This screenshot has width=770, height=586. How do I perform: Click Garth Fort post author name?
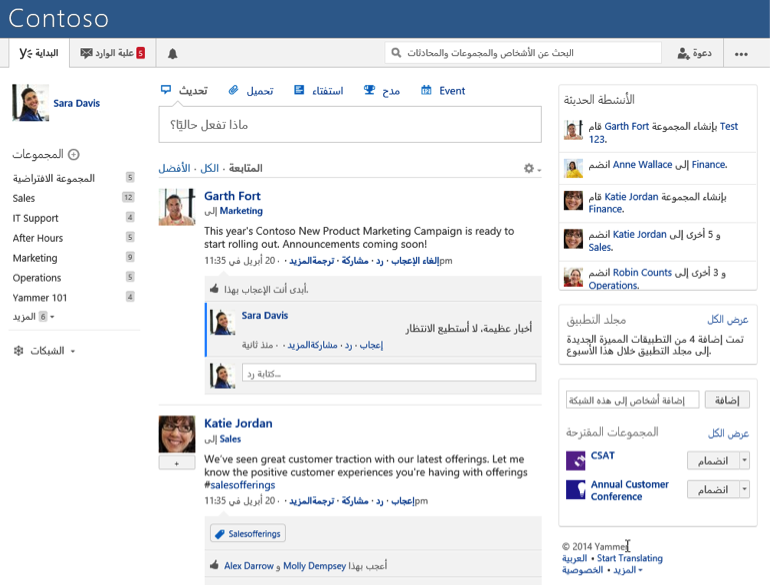232,196
